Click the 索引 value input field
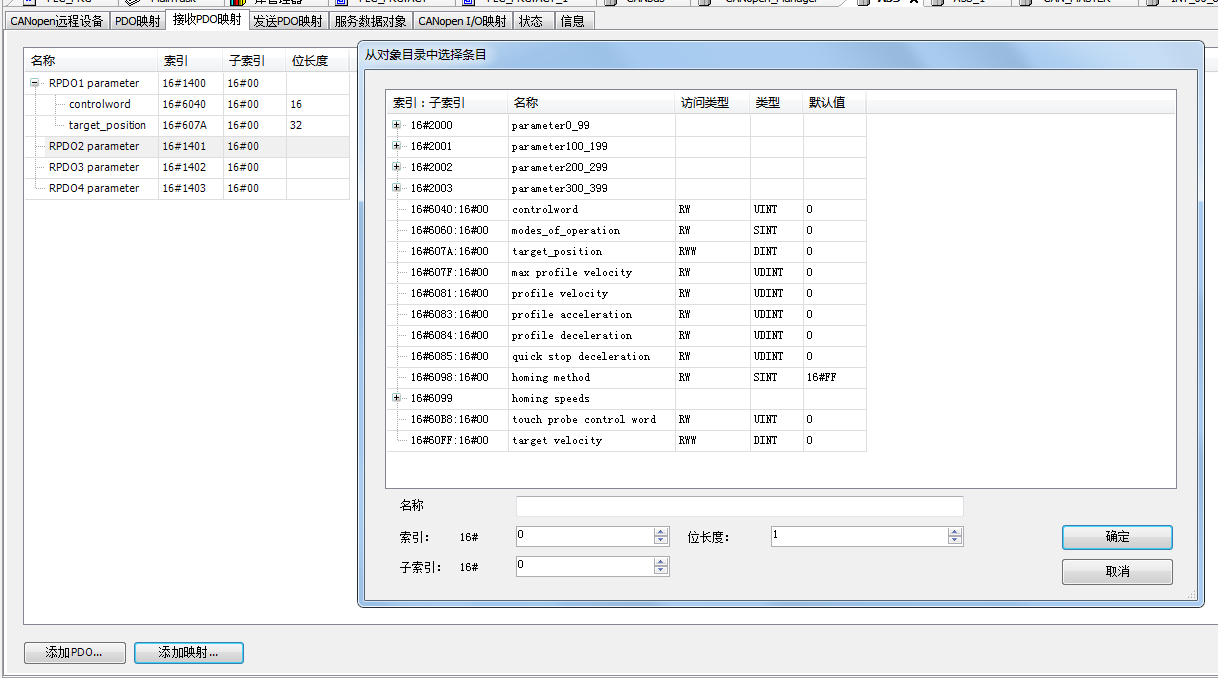This screenshot has height=678, width=1218. (x=585, y=536)
